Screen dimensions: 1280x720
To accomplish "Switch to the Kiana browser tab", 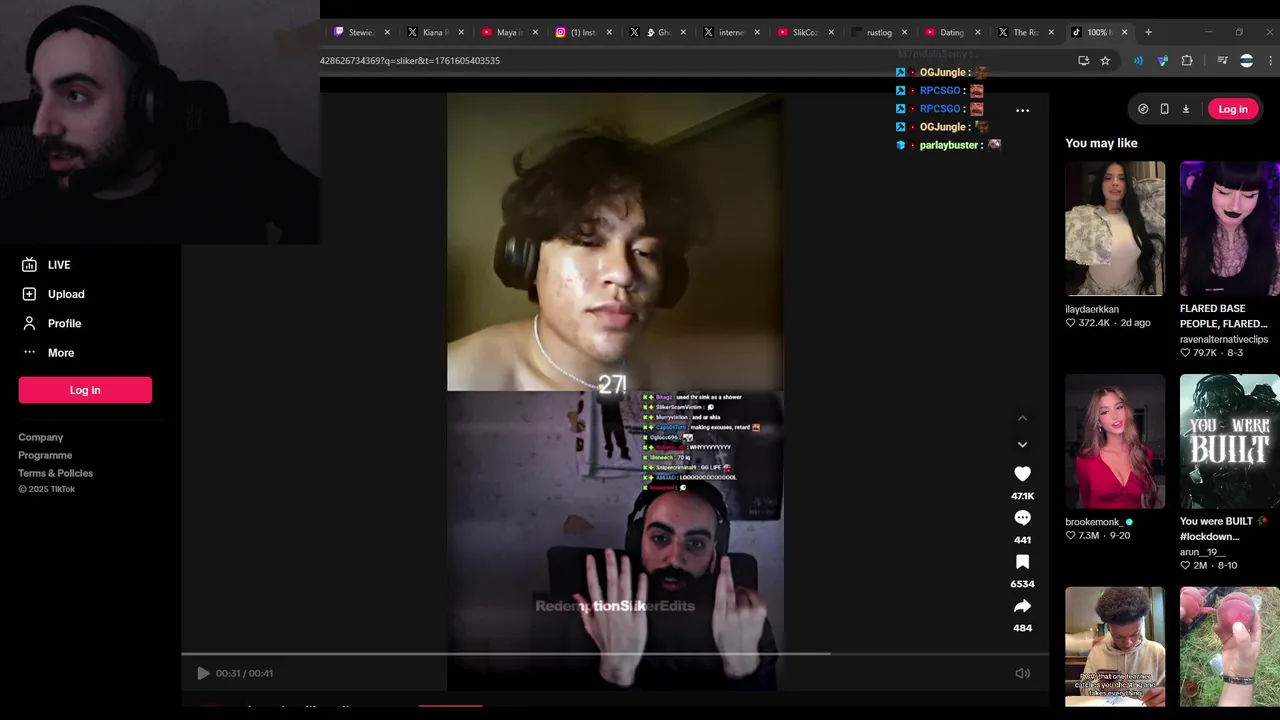I will click(x=434, y=32).
